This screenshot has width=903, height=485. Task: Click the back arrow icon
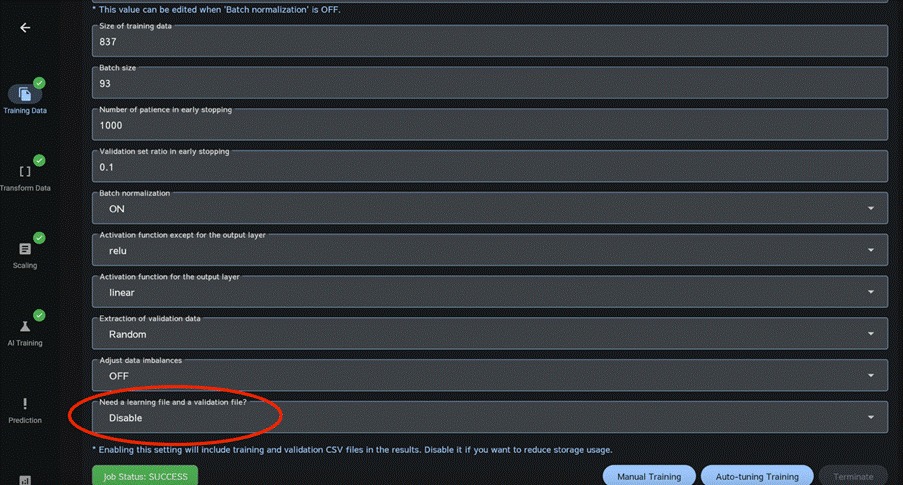coord(25,28)
